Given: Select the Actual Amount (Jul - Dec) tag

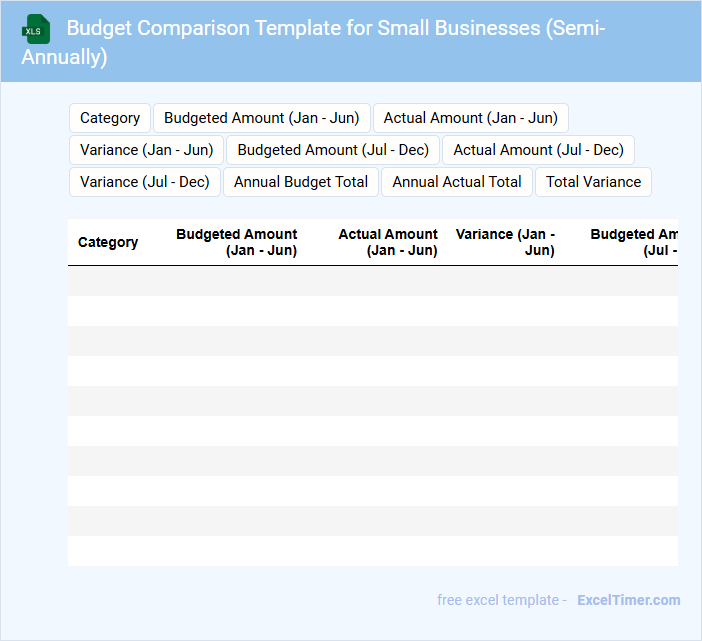Looking at the screenshot, I should tap(538, 150).
